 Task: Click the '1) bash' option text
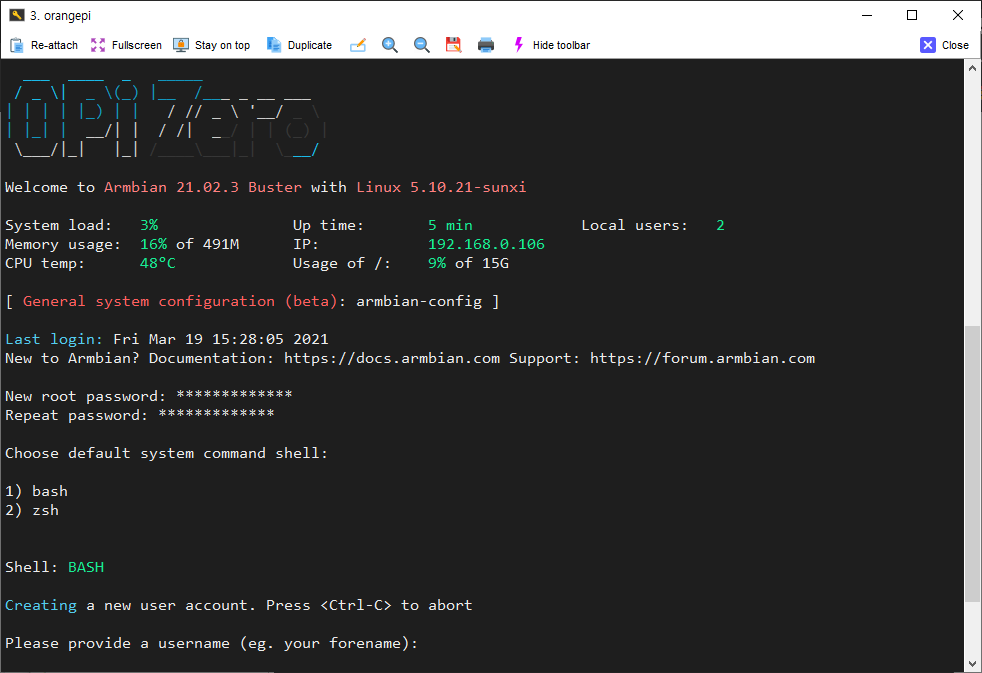(36, 491)
